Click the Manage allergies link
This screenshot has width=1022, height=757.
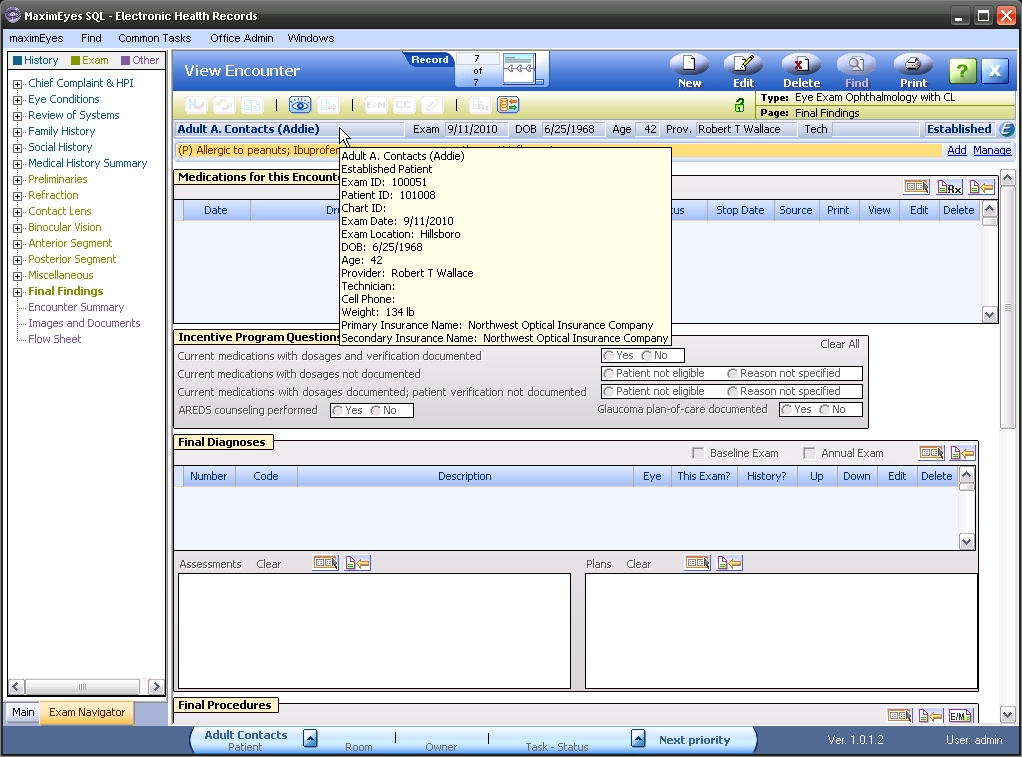tap(992, 150)
